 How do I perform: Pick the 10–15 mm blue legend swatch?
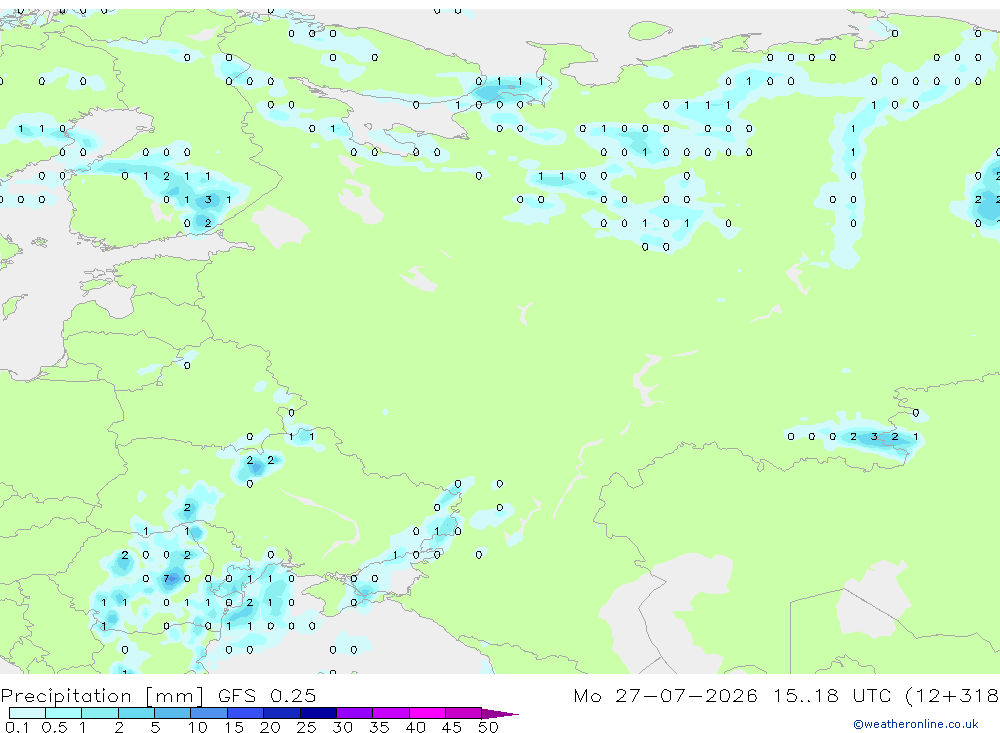coord(209,713)
